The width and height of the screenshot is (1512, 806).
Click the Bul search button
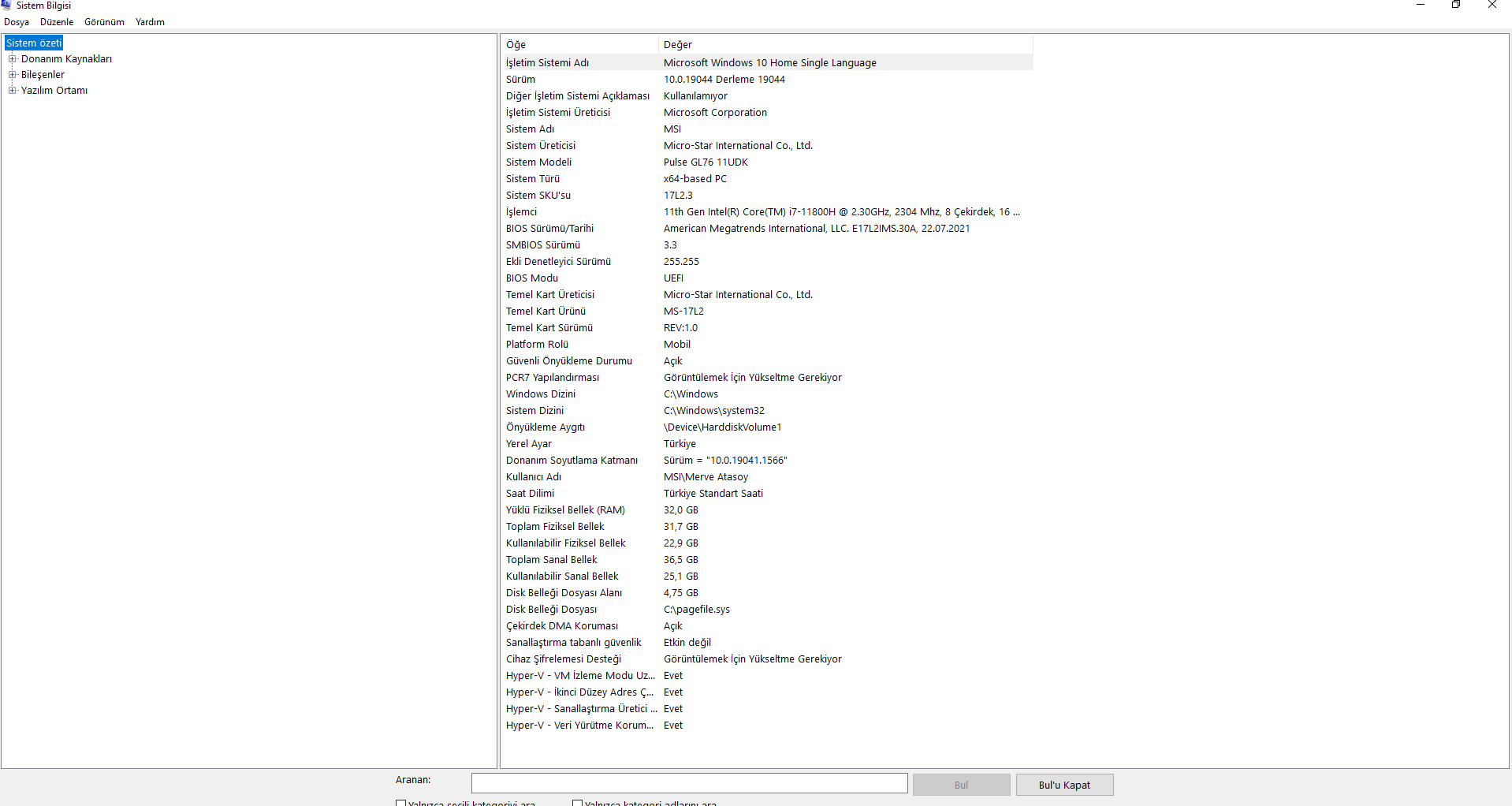961,785
